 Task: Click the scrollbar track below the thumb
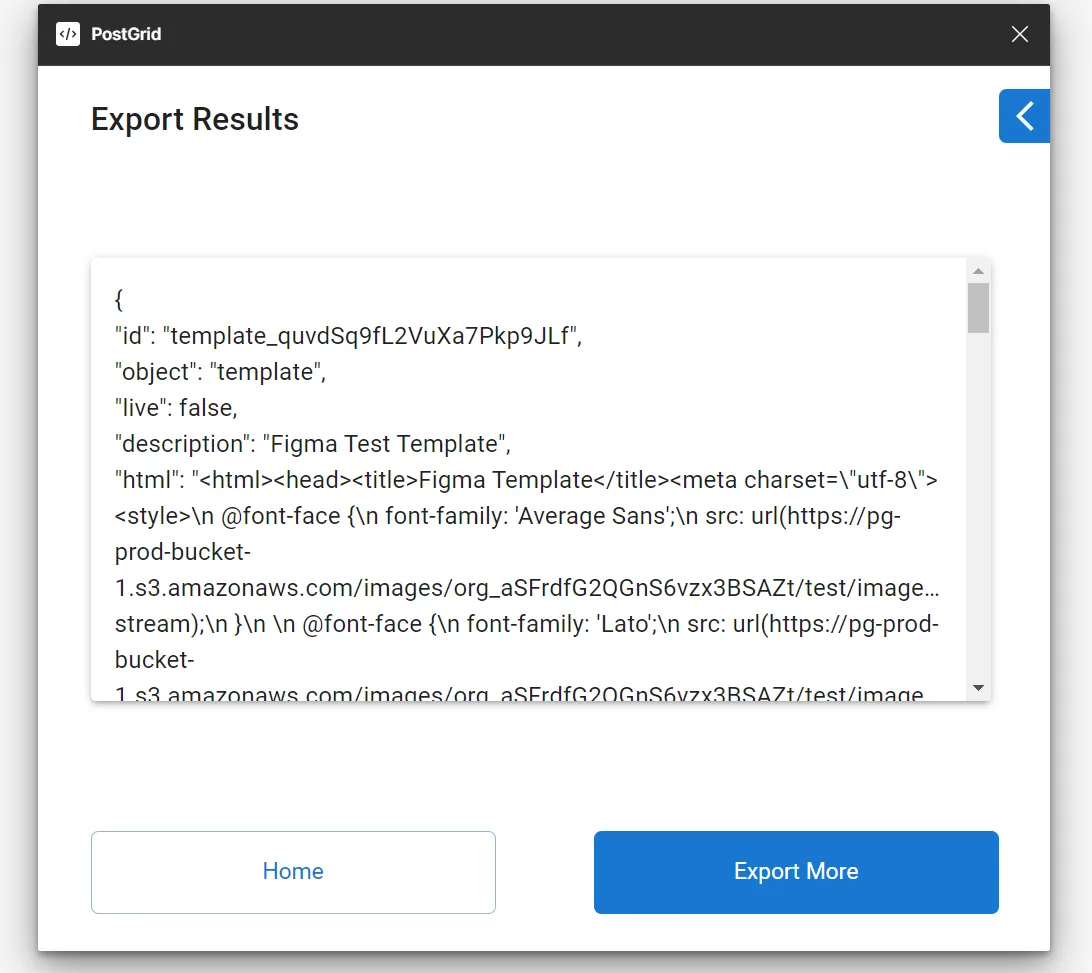(x=978, y=500)
